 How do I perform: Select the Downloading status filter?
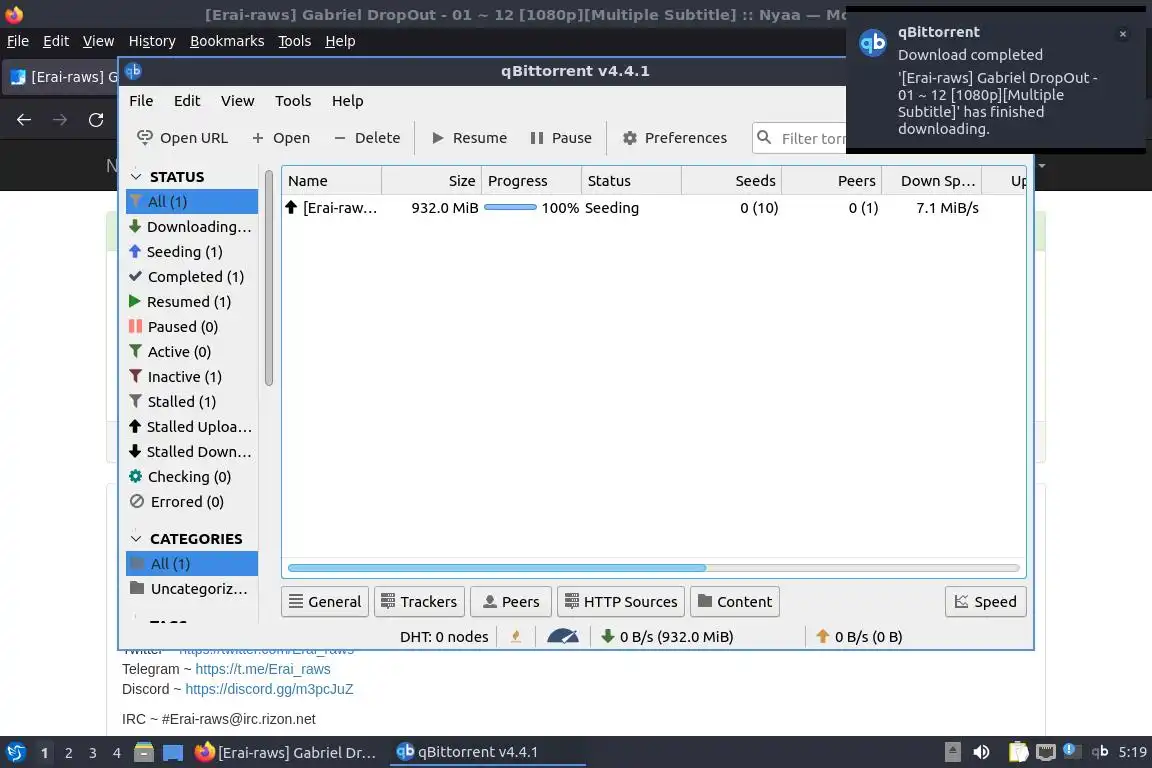click(x=192, y=226)
